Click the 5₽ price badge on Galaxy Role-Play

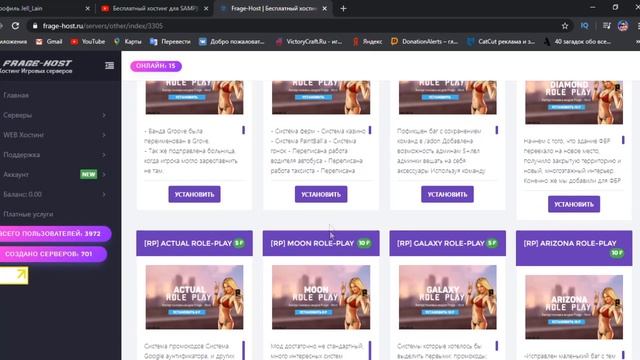pyautogui.click(x=492, y=243)
